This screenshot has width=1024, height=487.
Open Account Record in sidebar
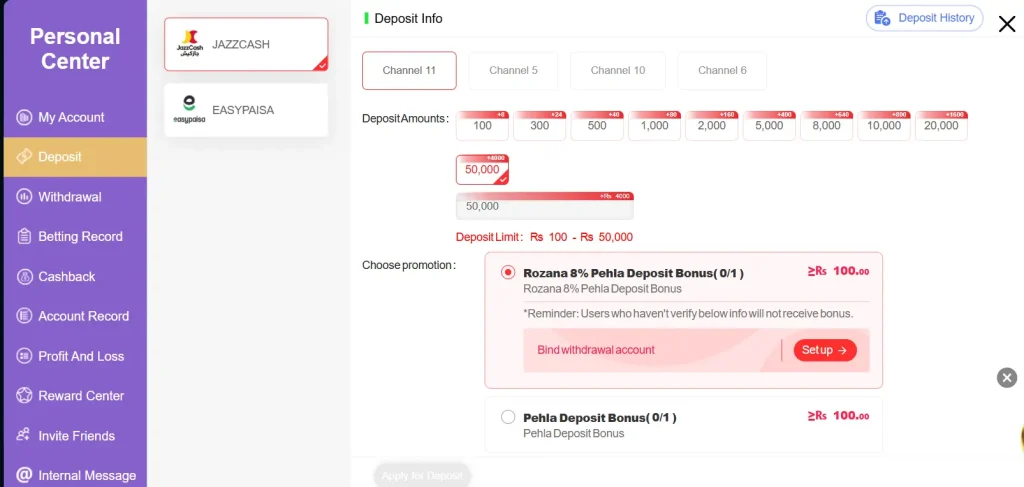pyautogui.click(x=74, y=316)
